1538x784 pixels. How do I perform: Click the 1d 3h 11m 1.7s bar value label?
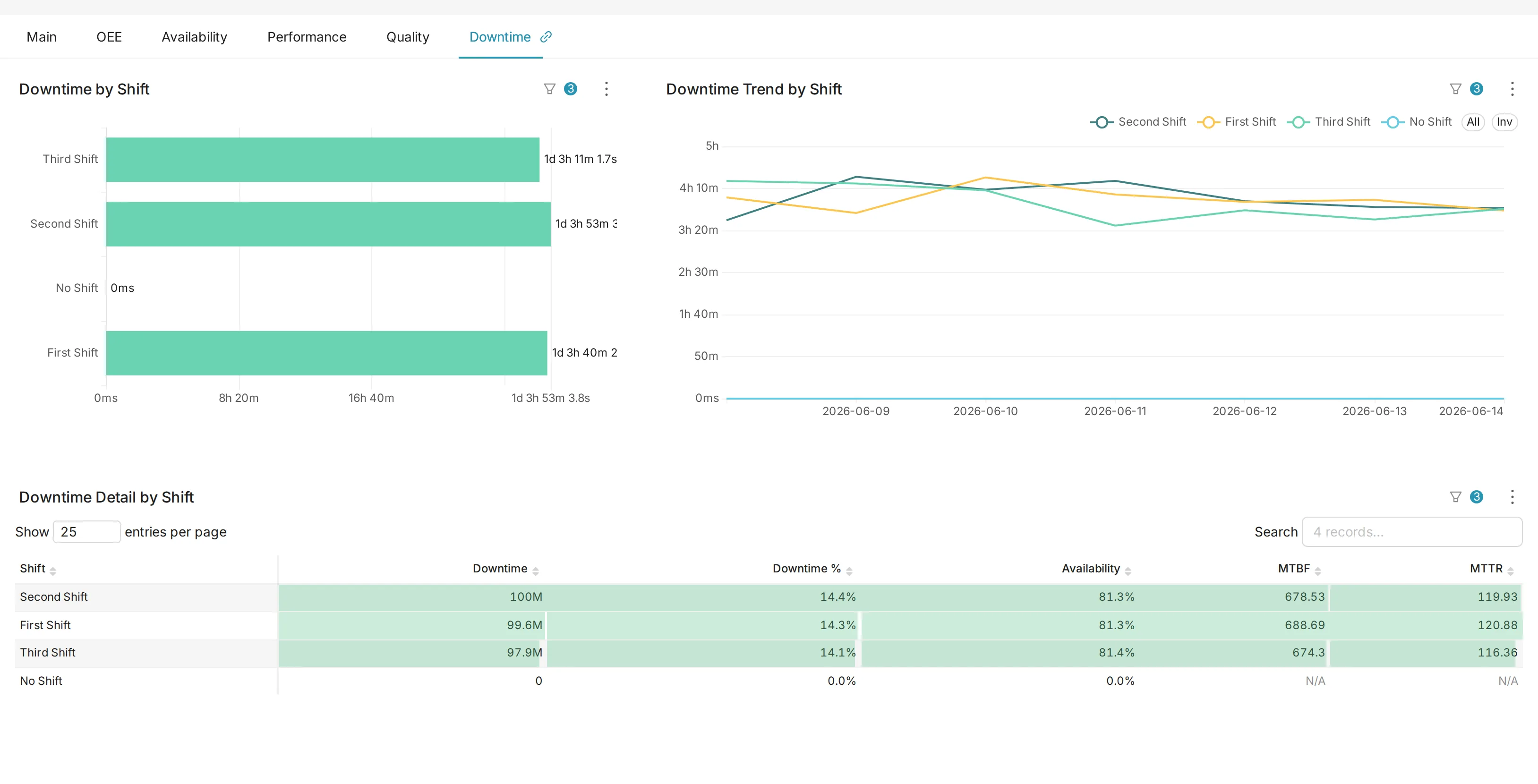[580, 159]
